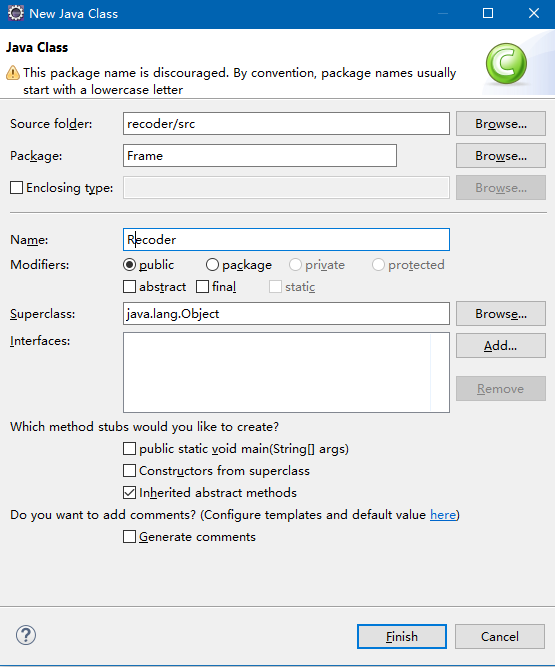The height and width of the screenshot is (667, 555).
Task: Click Add to include interfaces
Action: click(x=501, y=345)
